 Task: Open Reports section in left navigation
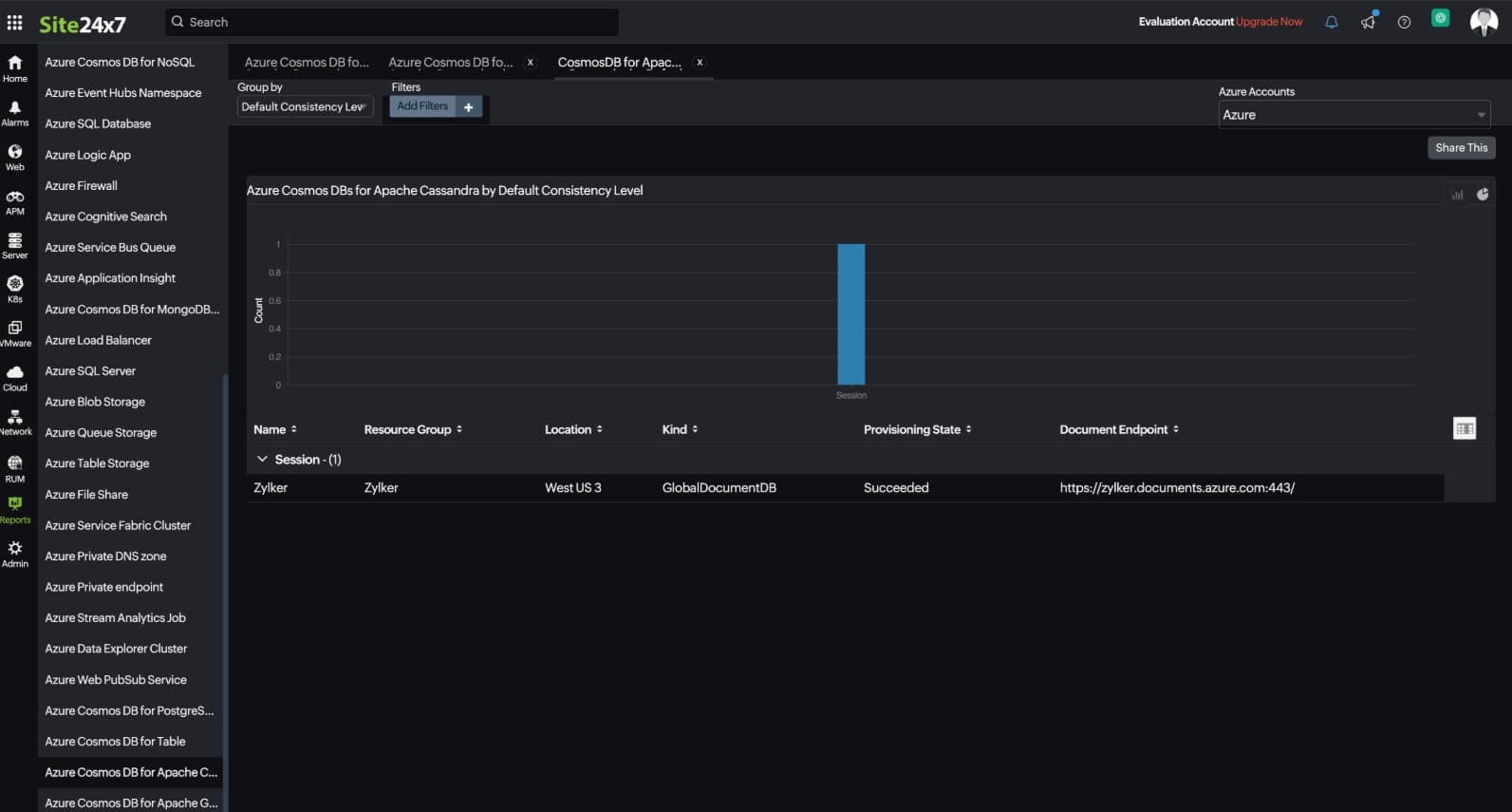click(x=15, y=510)
